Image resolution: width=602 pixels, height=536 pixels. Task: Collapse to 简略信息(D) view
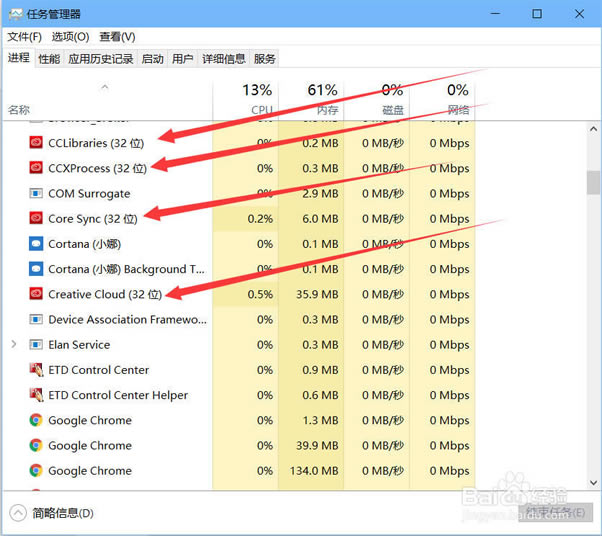point(51,513)
